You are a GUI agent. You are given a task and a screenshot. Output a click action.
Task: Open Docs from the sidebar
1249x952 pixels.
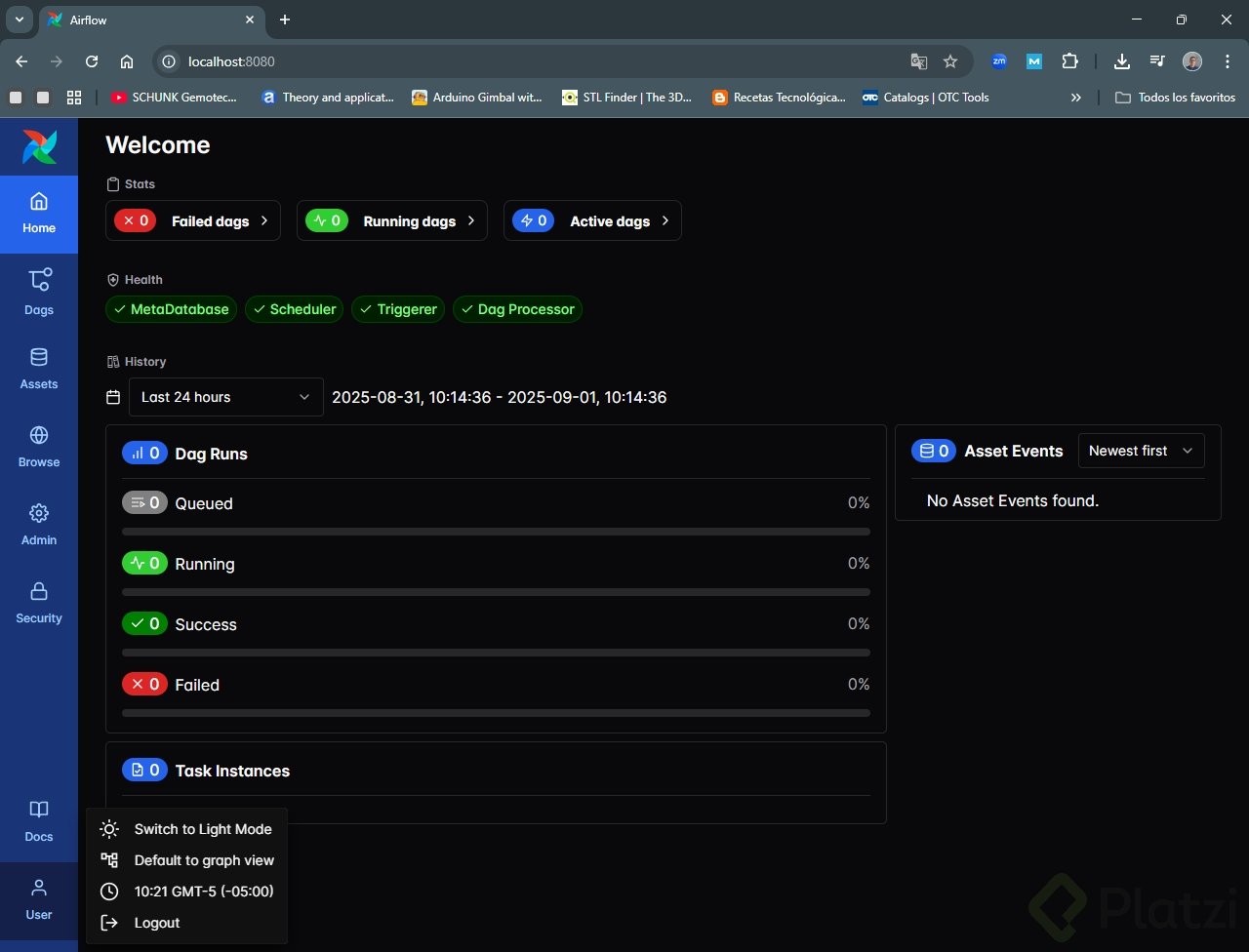[39, 821]
